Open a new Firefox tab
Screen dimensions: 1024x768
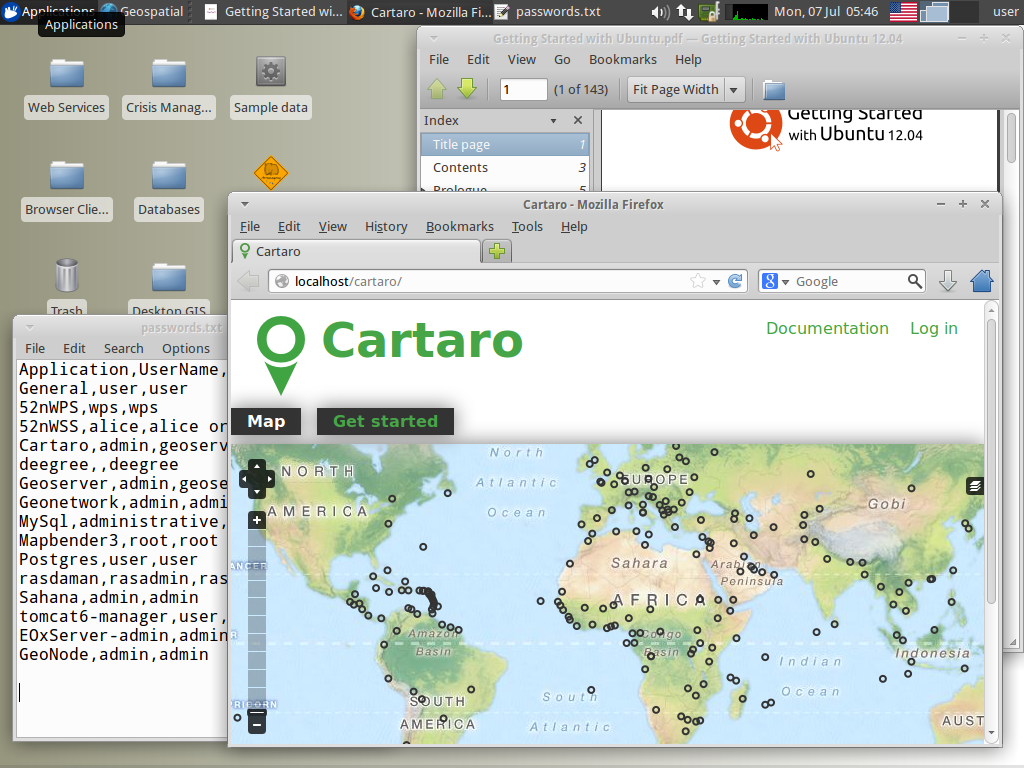pos(497,251)
